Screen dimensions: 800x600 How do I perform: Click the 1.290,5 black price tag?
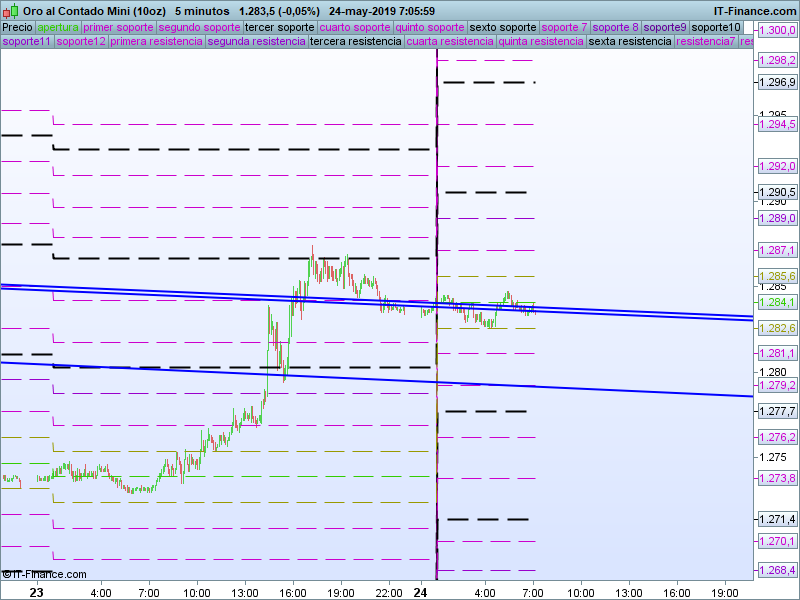(777, 192)
